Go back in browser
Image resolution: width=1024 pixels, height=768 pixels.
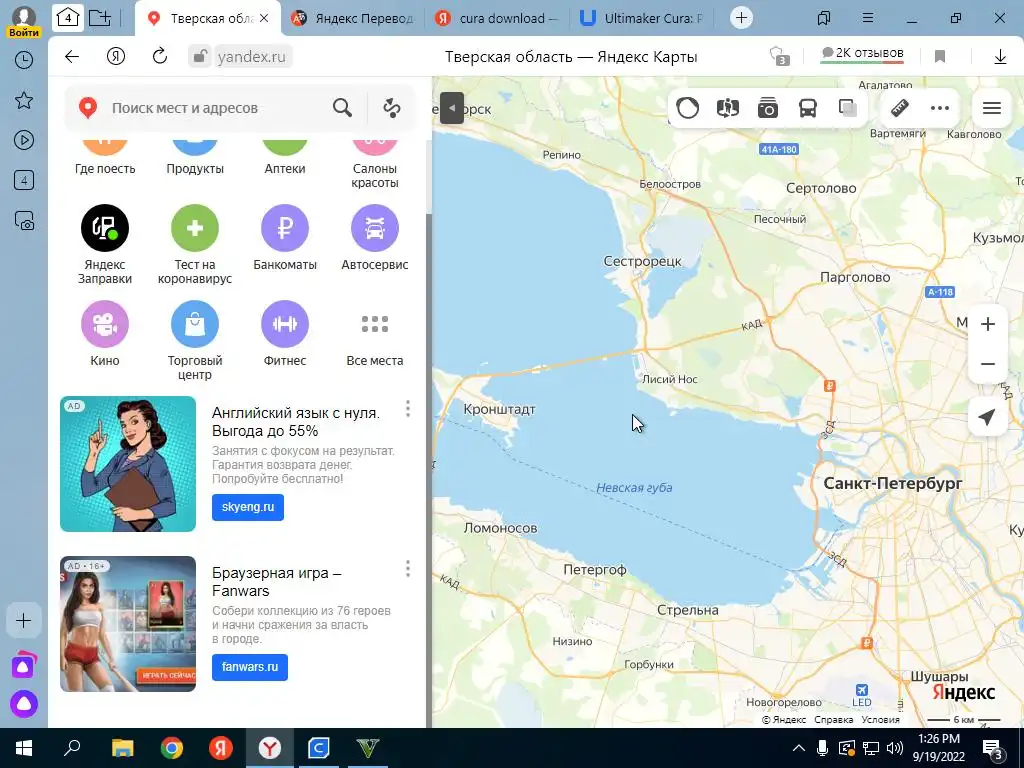pos(72,57)
